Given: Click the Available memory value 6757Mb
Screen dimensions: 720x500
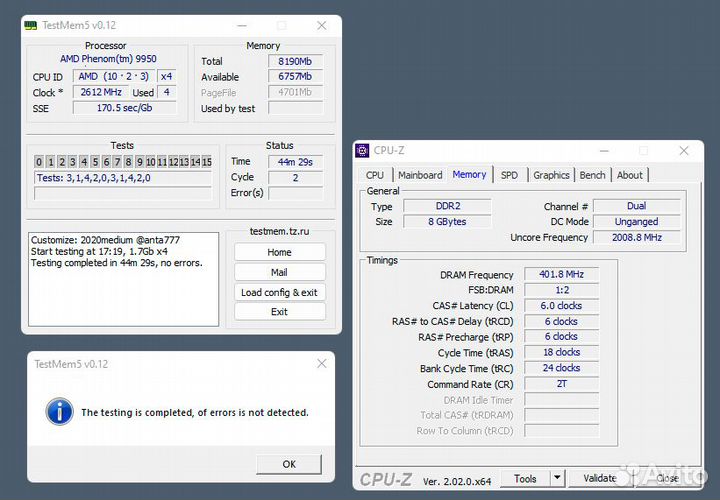Looking at the screenshot, I should (295, 77).
